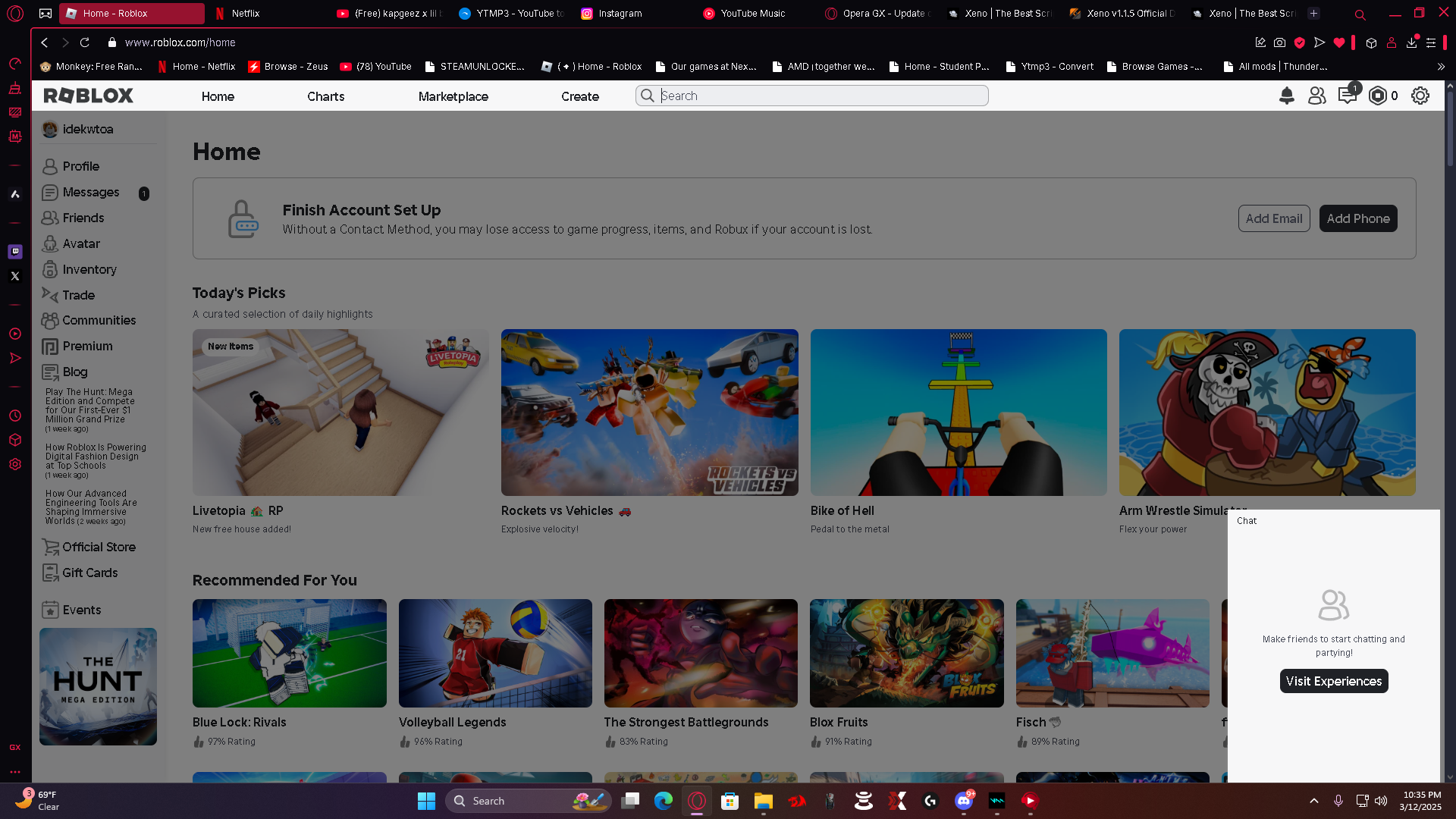Take a snapshot with camera icon

(x=1280, y=42)
